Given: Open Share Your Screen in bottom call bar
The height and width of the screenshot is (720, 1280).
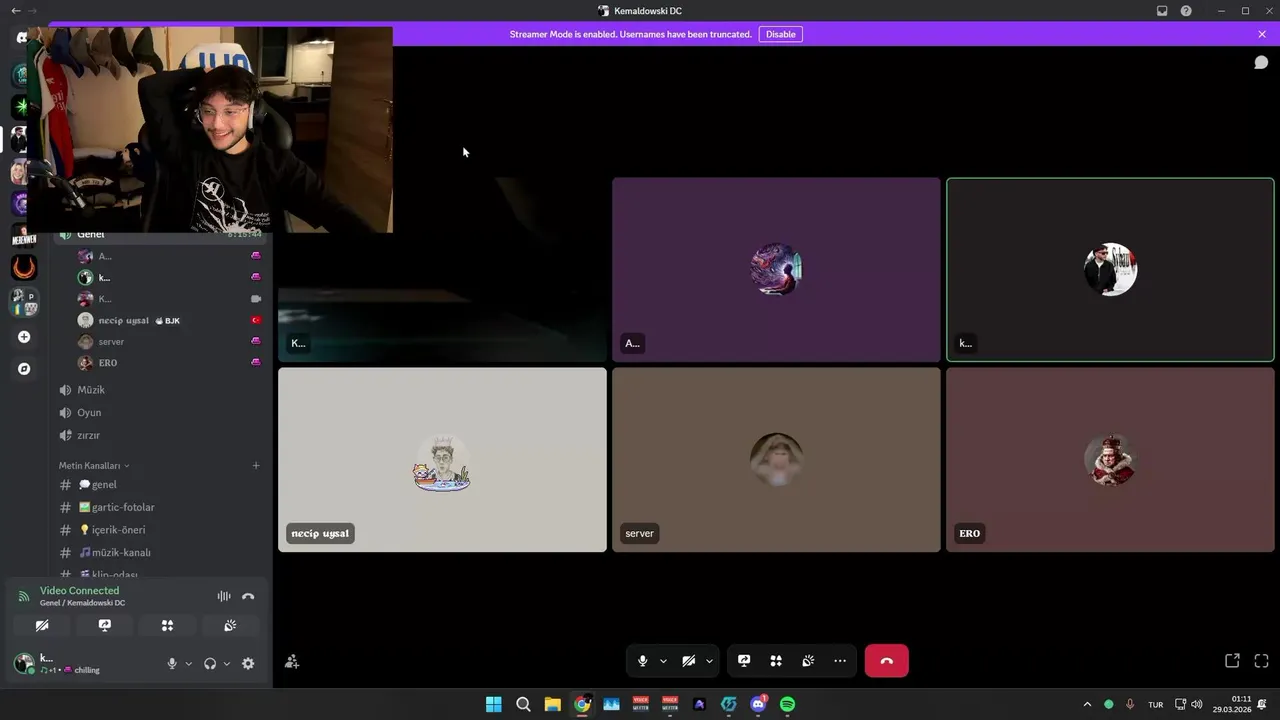Looking at the screenshot, I should coord(744,661).
